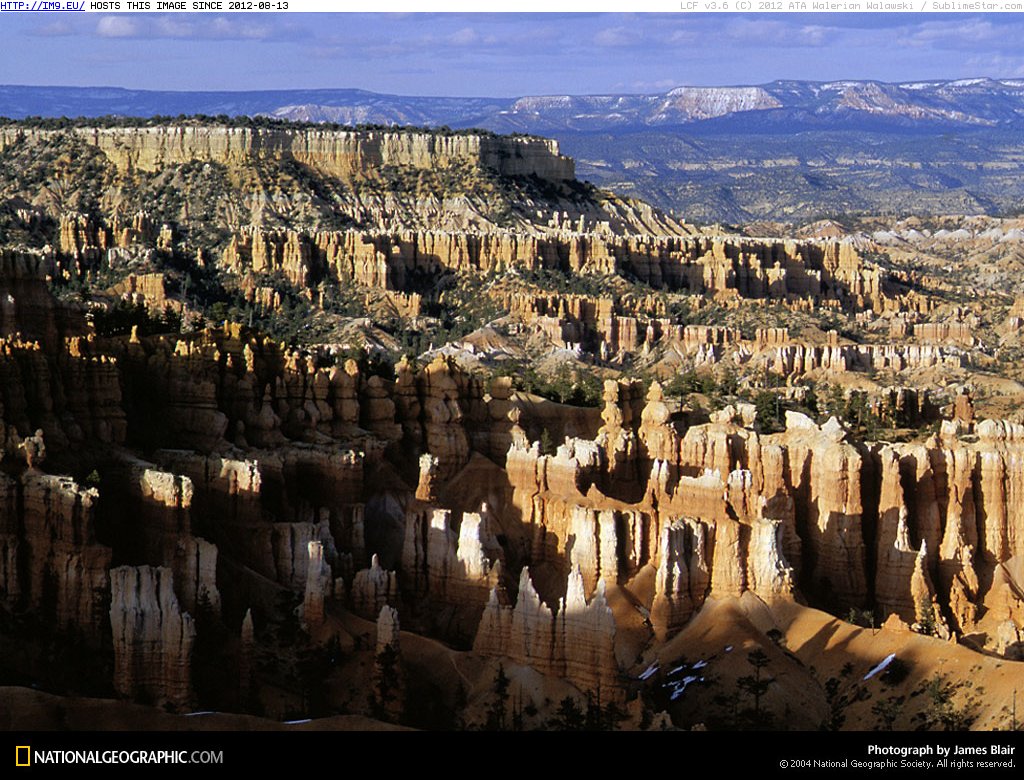Click 'HOSTS THIS IMAGE SINCE 2012-08-13' text
This screenshot has height=780, width=1024.
click(x=189, y=6)
